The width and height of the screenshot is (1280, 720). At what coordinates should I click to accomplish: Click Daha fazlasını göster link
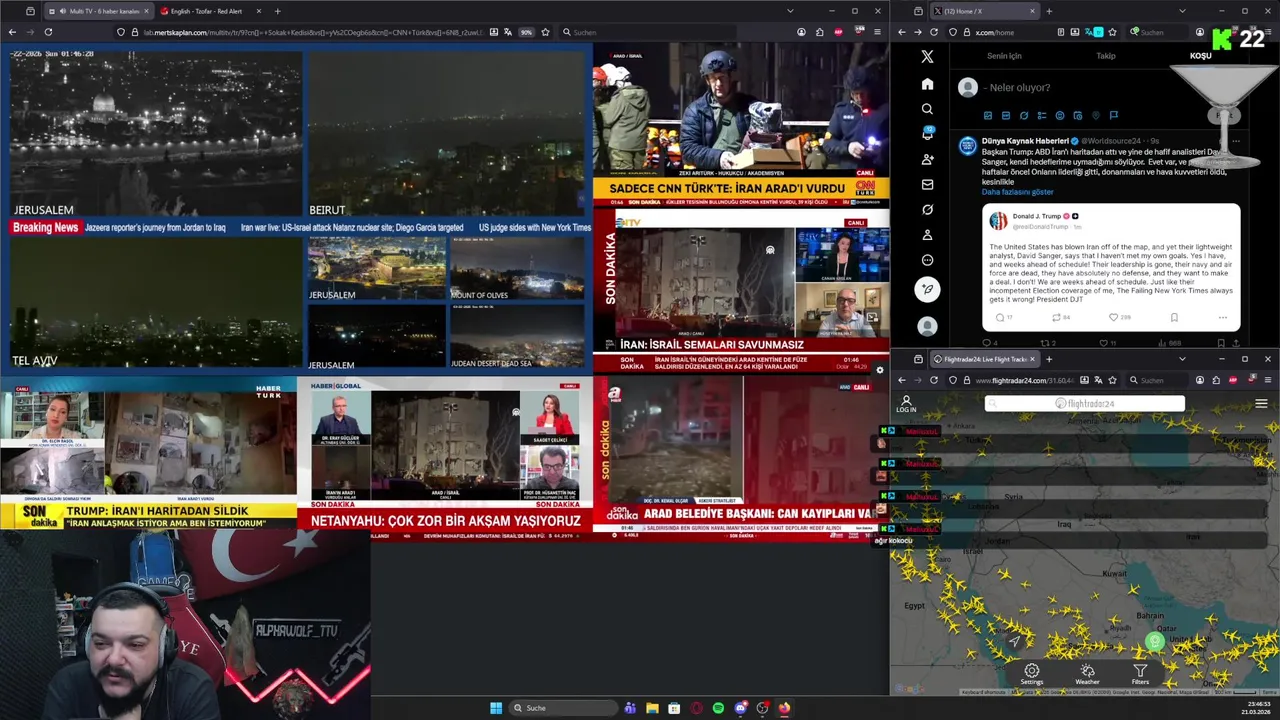tap(1018, 192)
